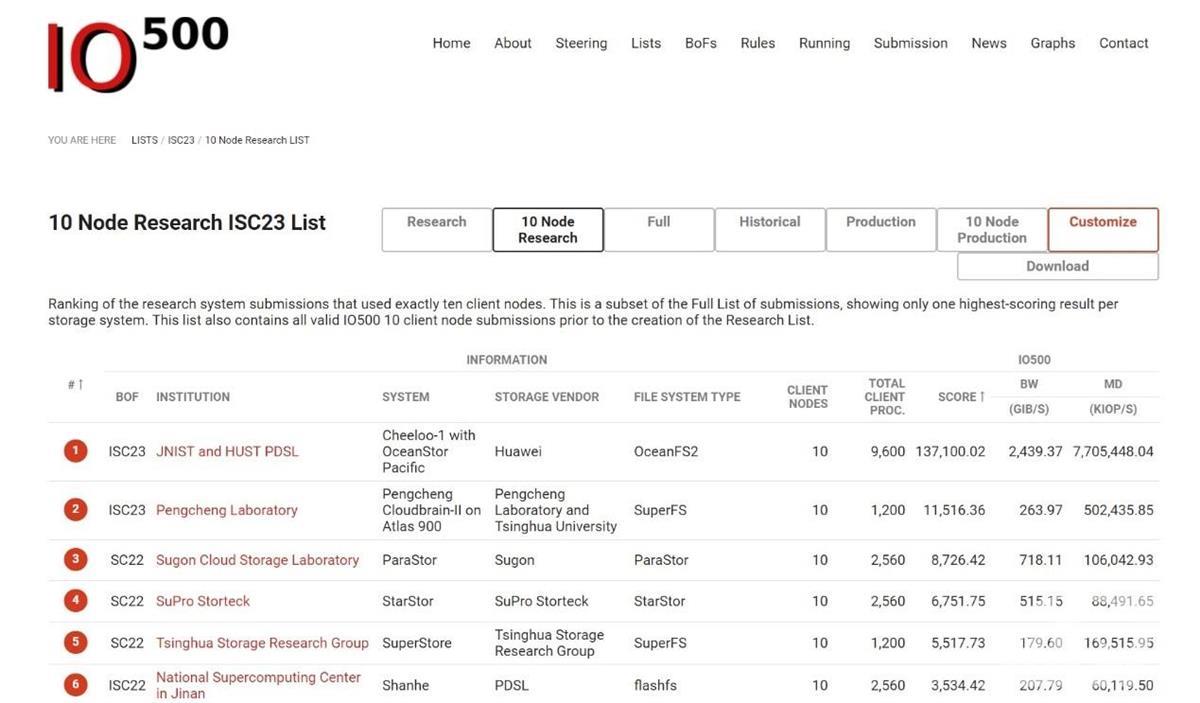
Task: Open Pengcheng Laboratory institution link
Action: click(227, 510)
